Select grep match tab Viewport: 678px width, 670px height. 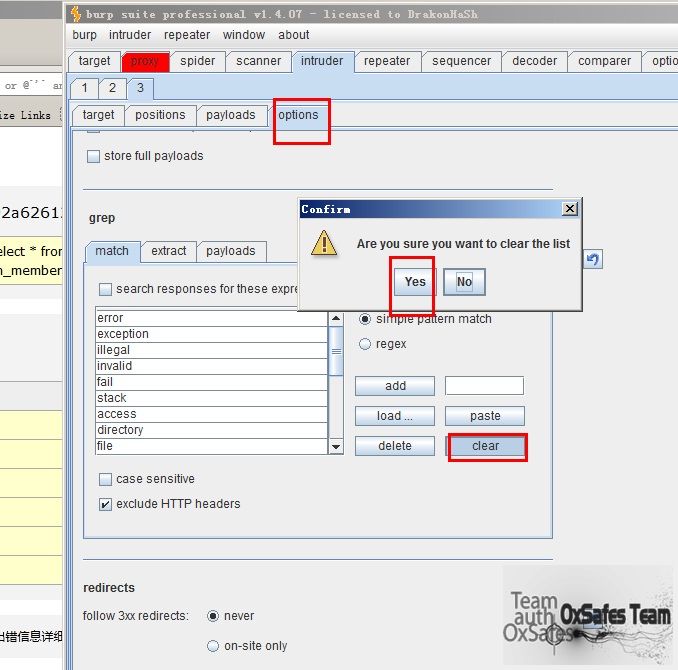click(112, 251)
